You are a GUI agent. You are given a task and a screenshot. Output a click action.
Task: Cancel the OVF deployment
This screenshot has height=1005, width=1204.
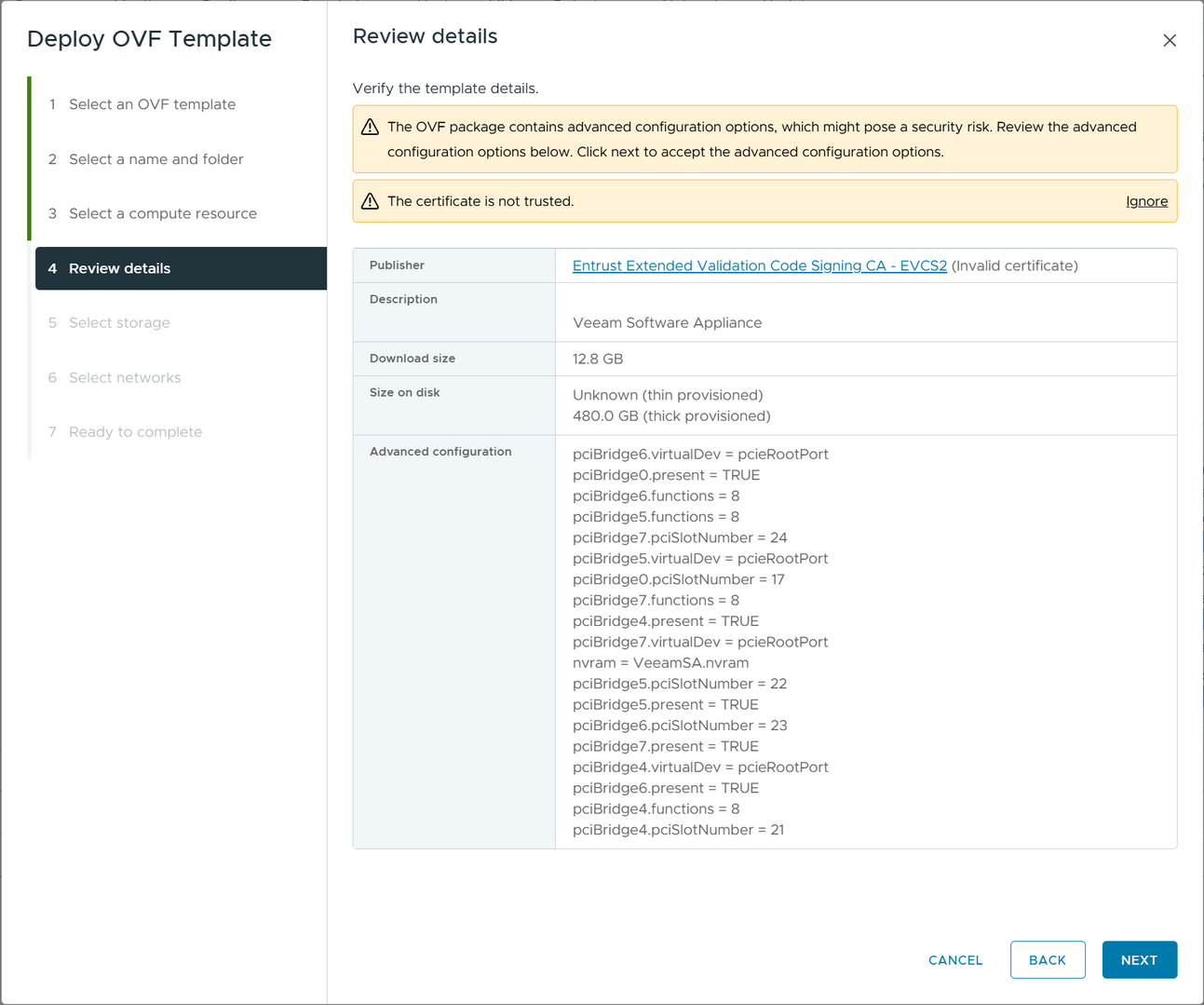click(955, 960)
